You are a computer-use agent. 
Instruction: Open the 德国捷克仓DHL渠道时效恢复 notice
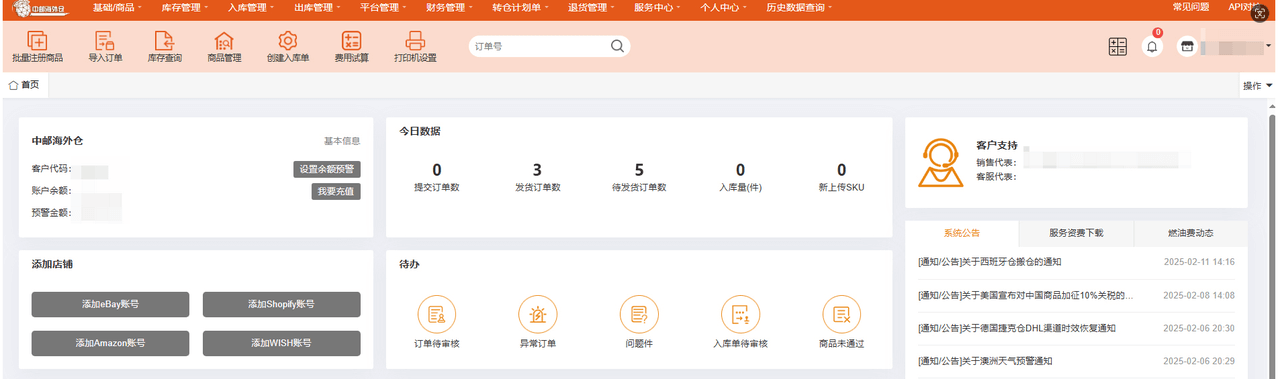coord(1016,328)
